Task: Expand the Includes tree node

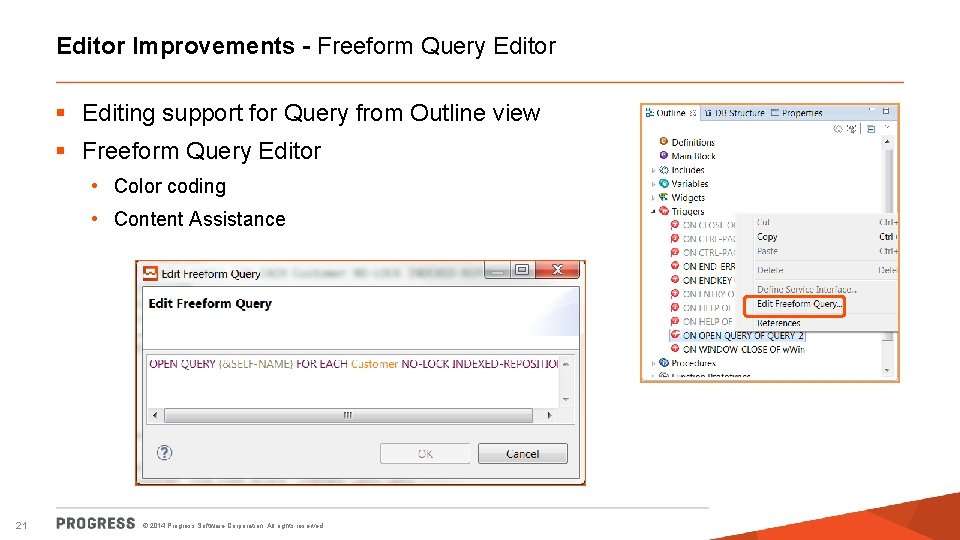Action: point(653,170)
